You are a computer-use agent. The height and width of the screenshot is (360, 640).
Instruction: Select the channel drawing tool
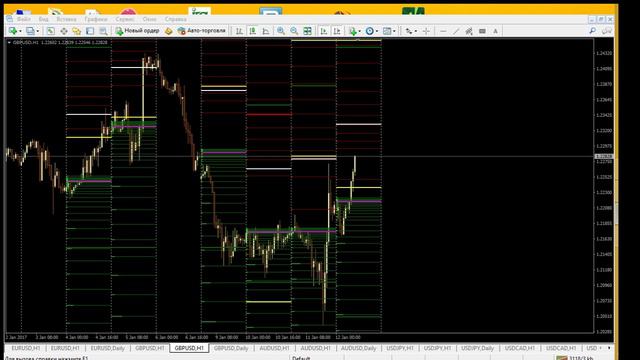point(469,31)
